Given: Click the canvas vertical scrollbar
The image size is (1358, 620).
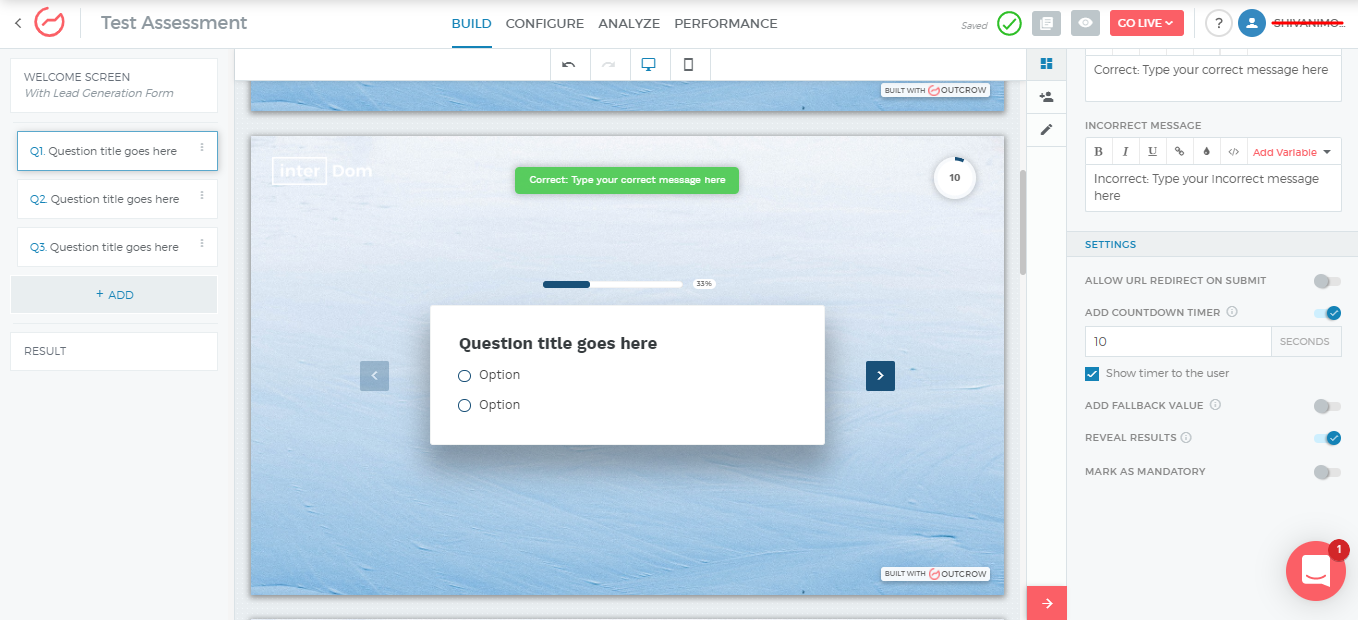Looking at the screenshot, I should pos(1022,222).
